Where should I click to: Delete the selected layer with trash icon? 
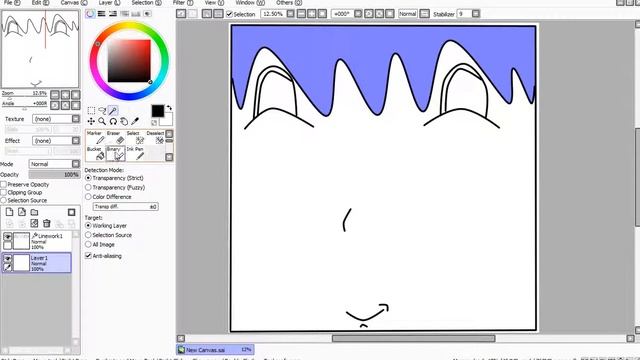(47, 223)
